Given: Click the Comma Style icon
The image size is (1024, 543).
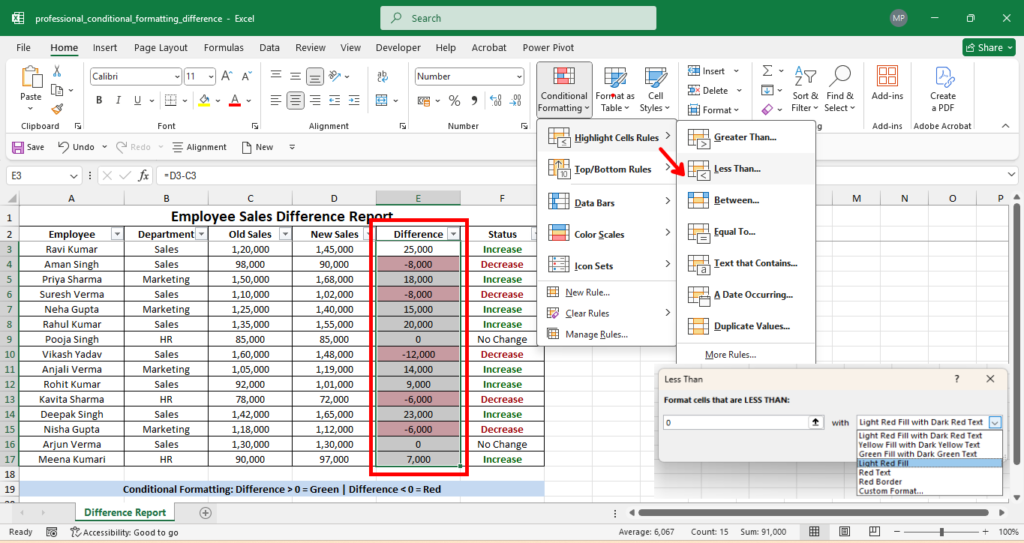Looking at the screenshot, I should click(474, 100).
